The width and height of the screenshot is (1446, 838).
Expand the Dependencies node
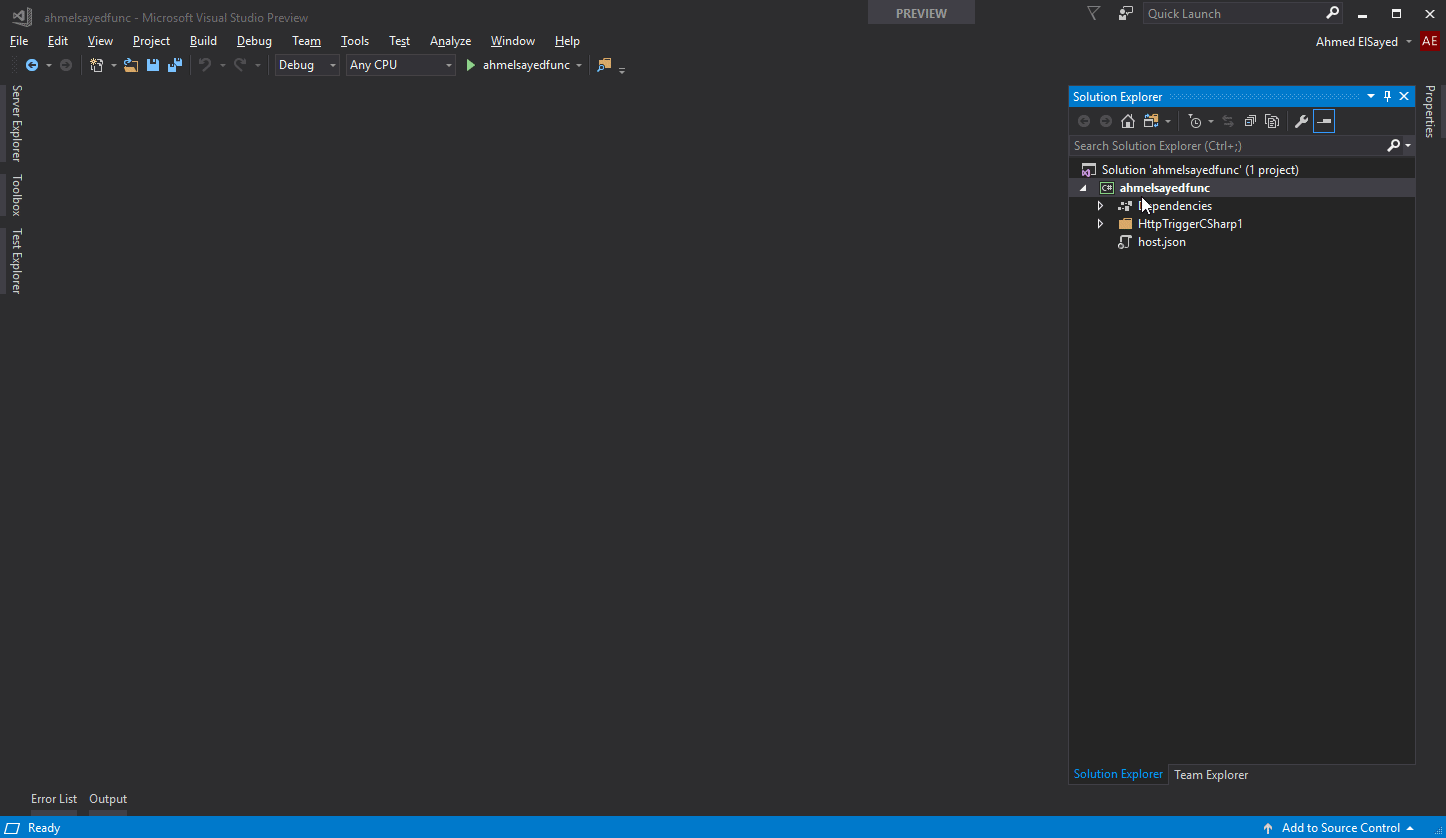[x=1100, y=205]
